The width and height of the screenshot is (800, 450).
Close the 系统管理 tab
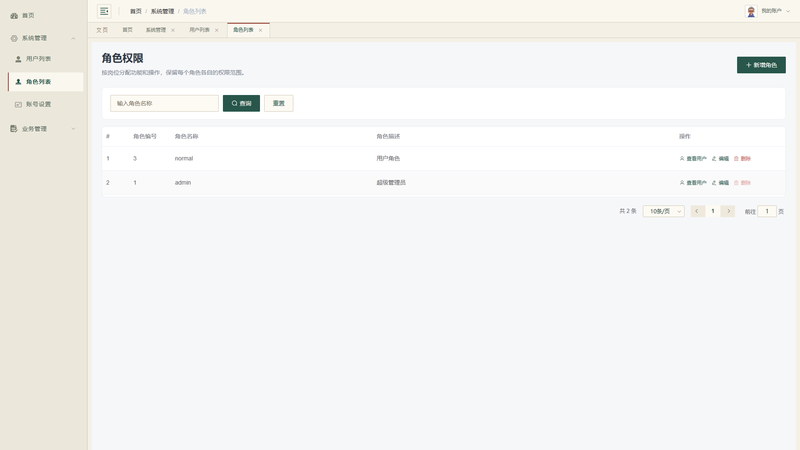pyautogui.click(x=173, y=31)
